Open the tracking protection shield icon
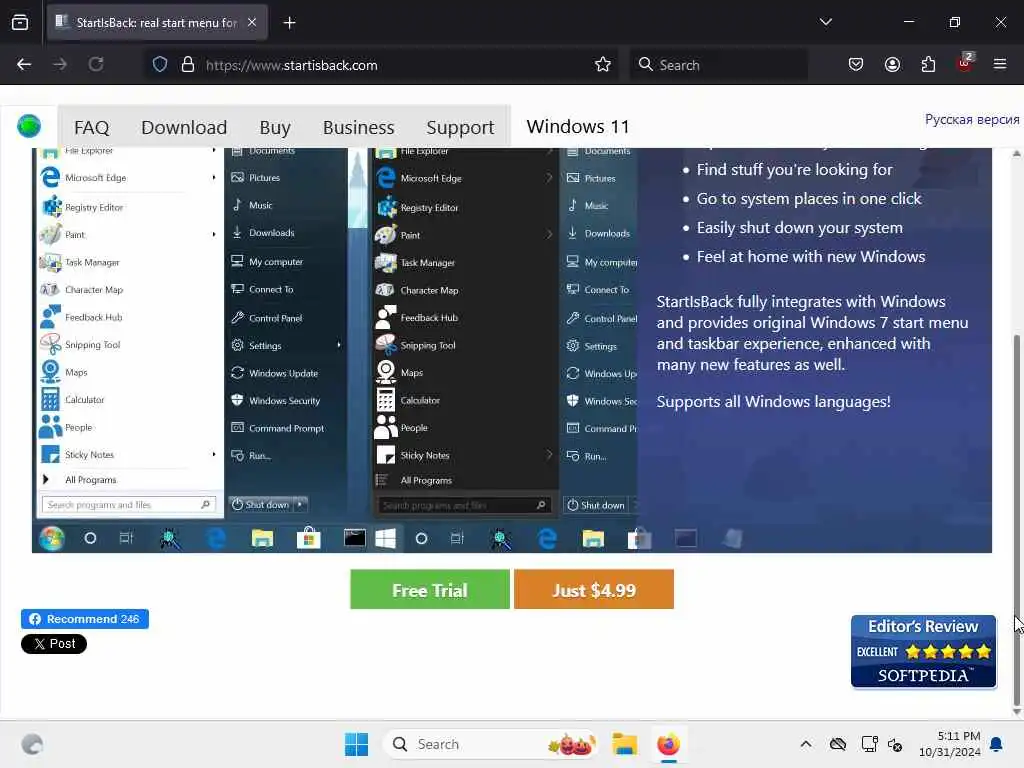 160,65
